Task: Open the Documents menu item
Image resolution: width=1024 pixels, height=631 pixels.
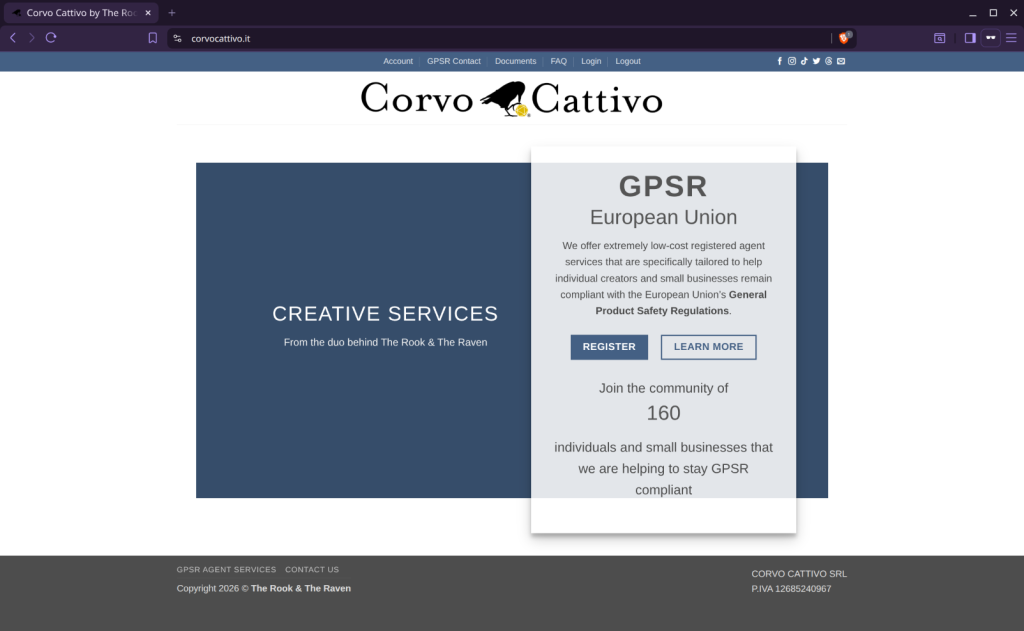Action: coord(515,61)
